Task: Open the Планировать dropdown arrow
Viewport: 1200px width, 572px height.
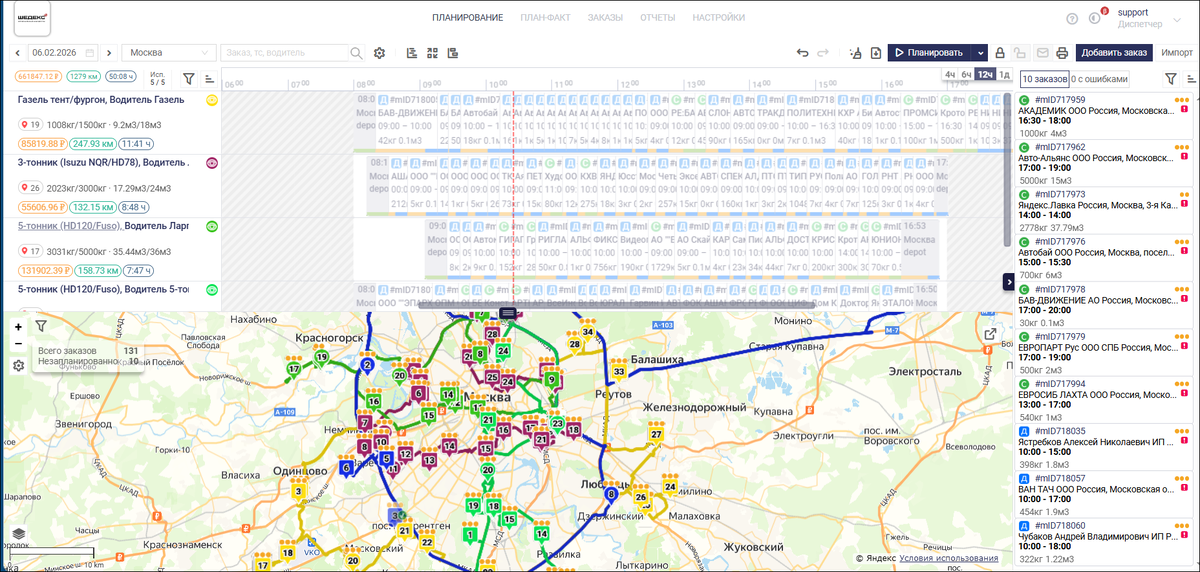Action: pyautogui.click(x=981, y=53)
